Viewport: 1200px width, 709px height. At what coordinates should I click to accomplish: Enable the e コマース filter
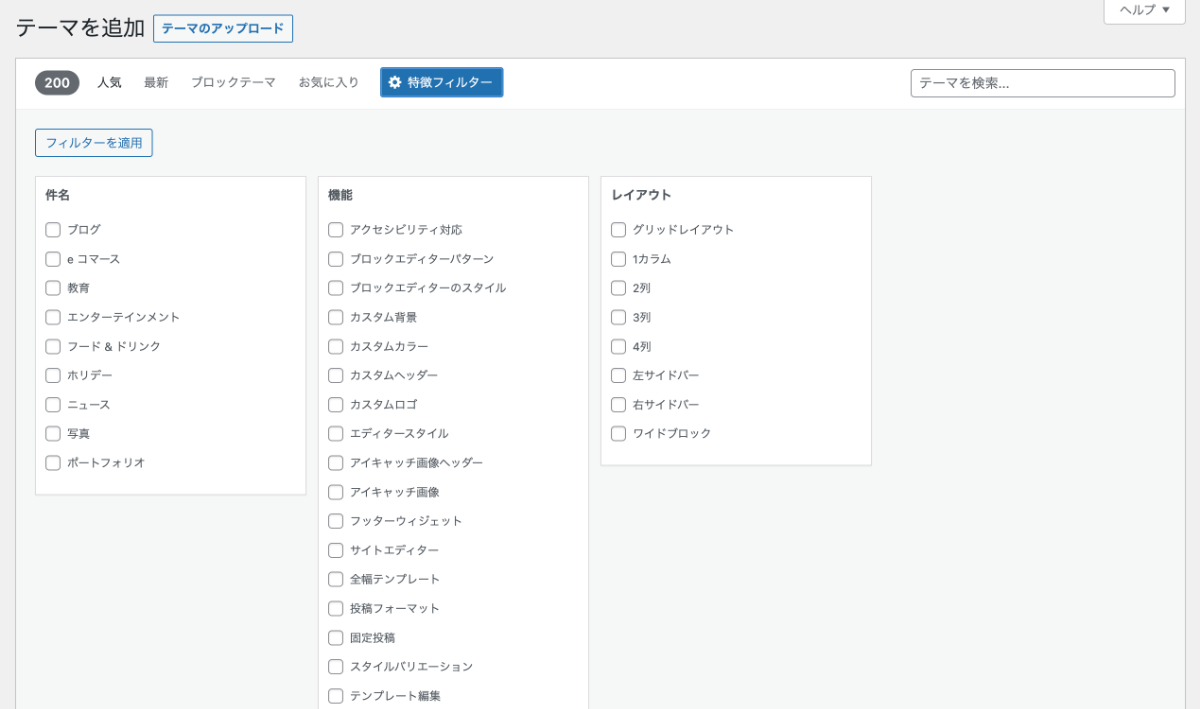(54, 259)
